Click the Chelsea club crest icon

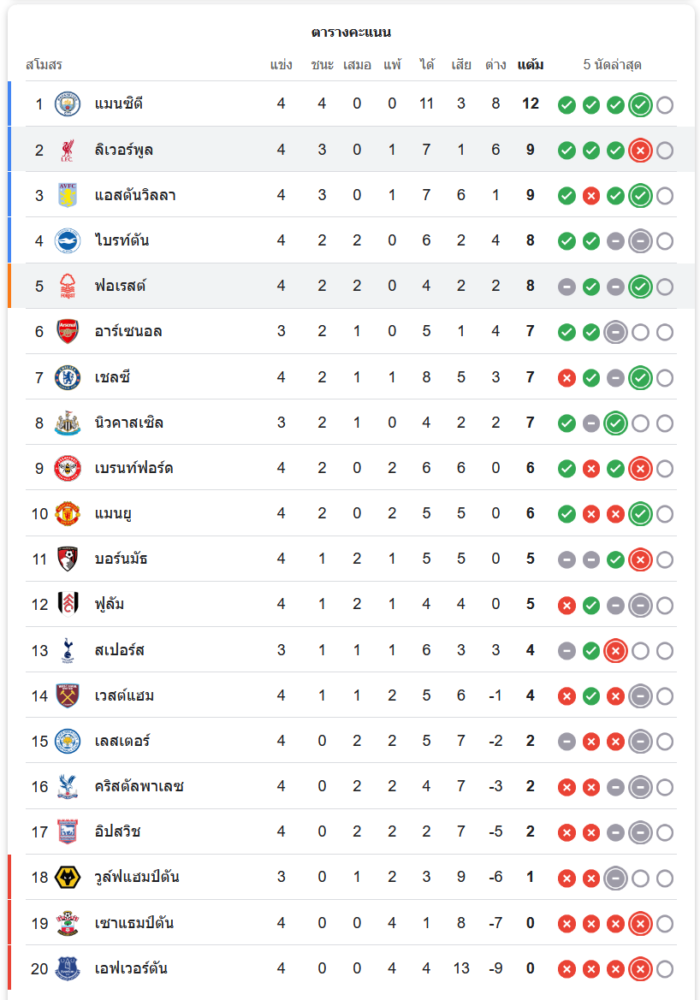coord(67,377)
